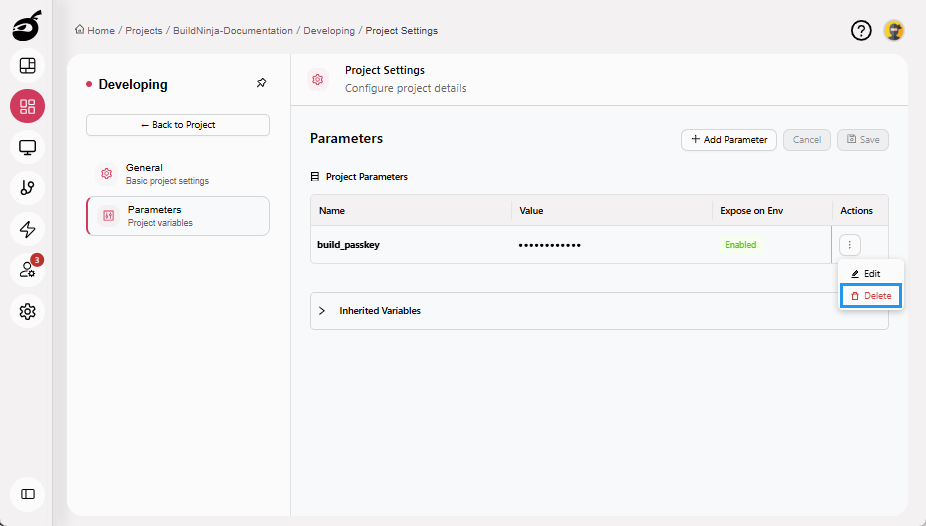
Task: Open user management icon with badge
Action: (27, 270)
